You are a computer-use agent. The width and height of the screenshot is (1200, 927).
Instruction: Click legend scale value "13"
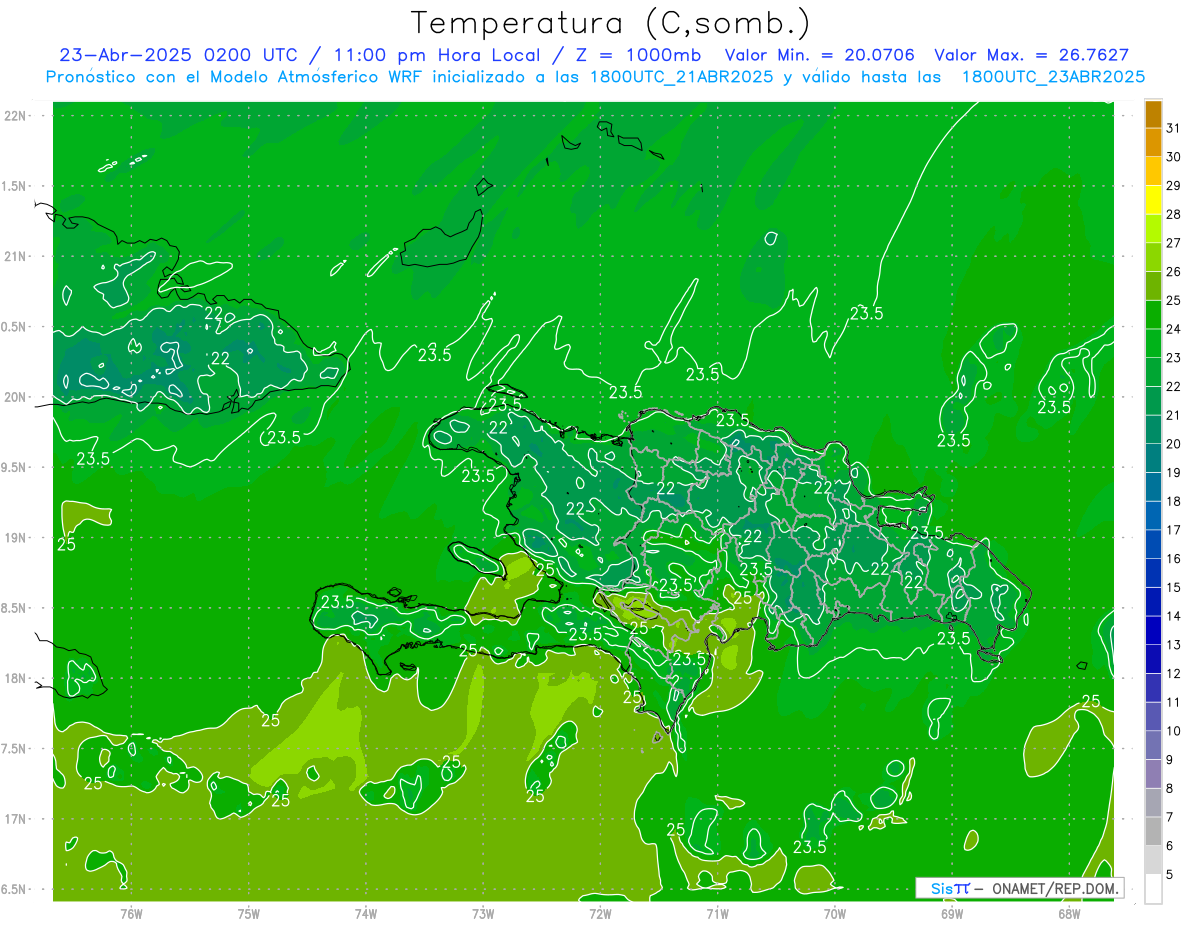(x=1174, y=645)
